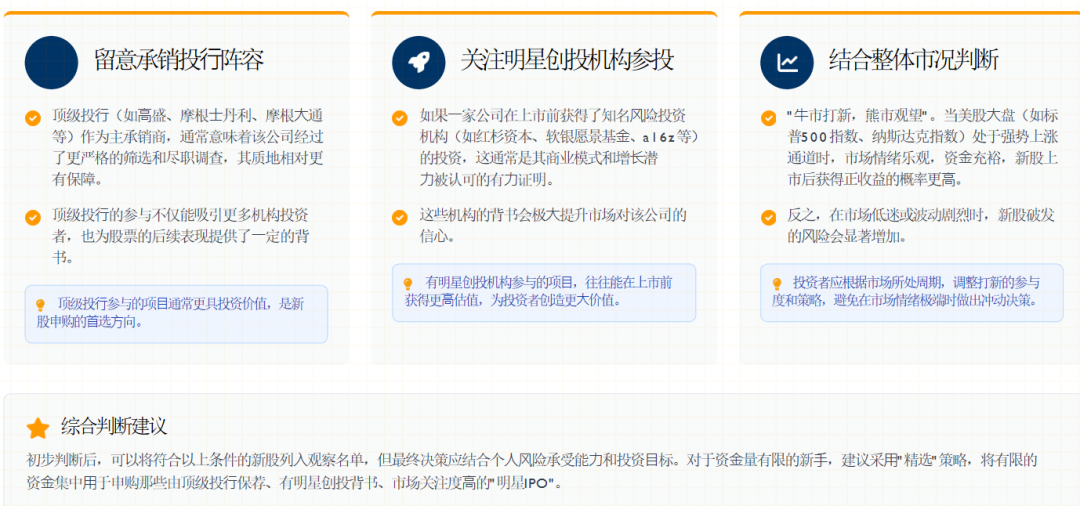Click the lightbulb icon before 有明星创投机构参与的项目
1080x506 pixels.
pyautogui.click(x=408, y=283)
